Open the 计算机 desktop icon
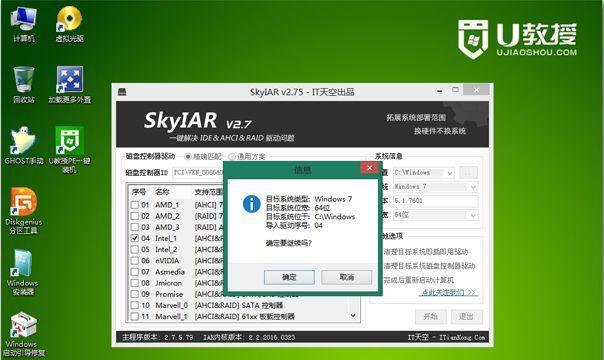The width and height of the screenshot is (604, 360). click(x=24, y=24)
